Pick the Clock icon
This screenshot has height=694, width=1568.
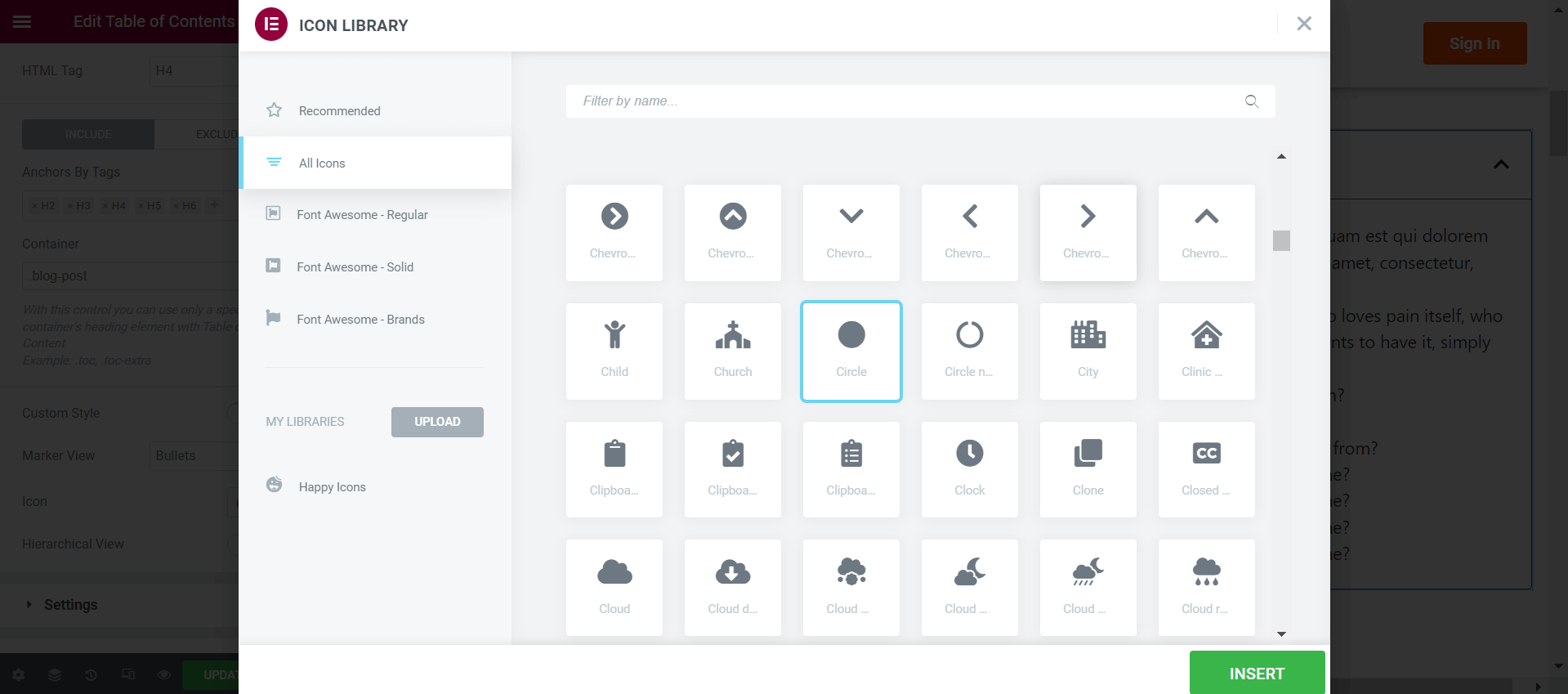click(x=969, y=470)
